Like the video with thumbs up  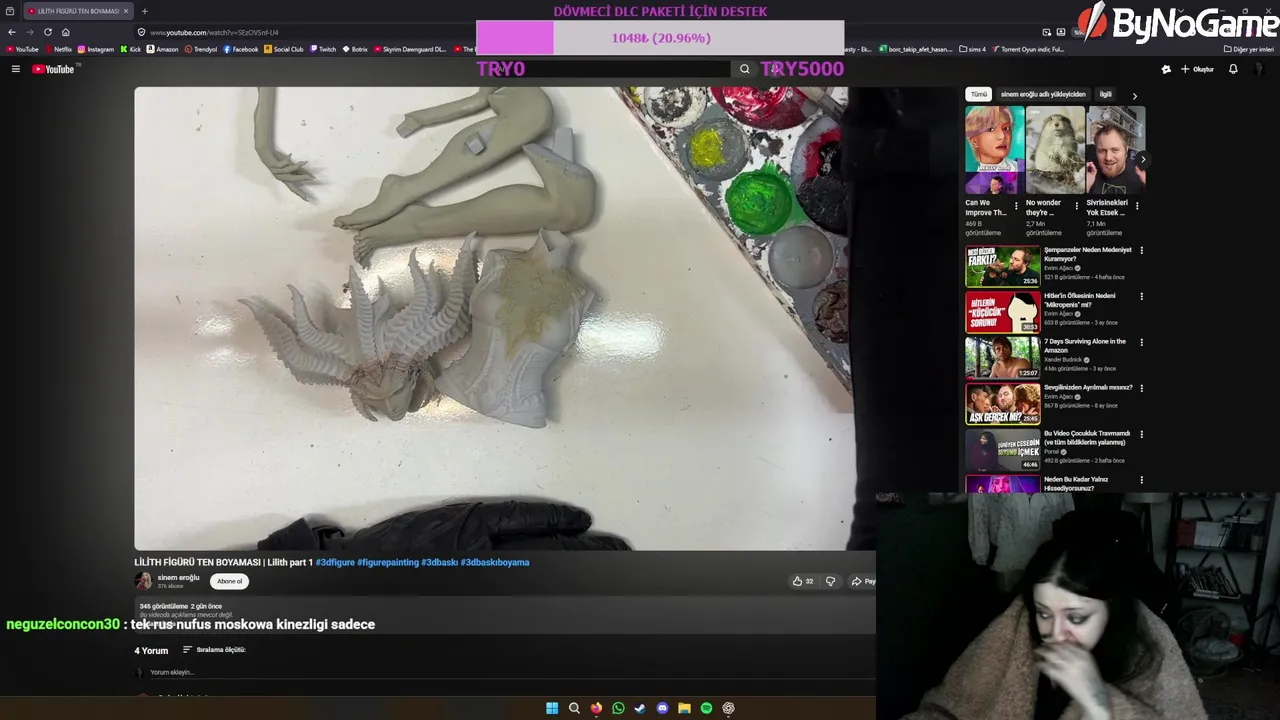pyautogui.click(x=802, y=581)
